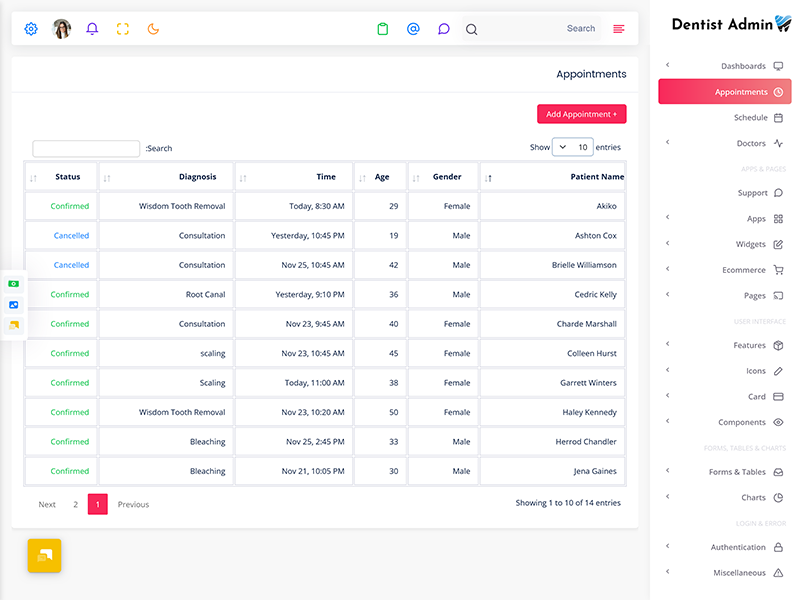Focus the top bar Search field
This screenshot has width=800, height=600.
531,29
